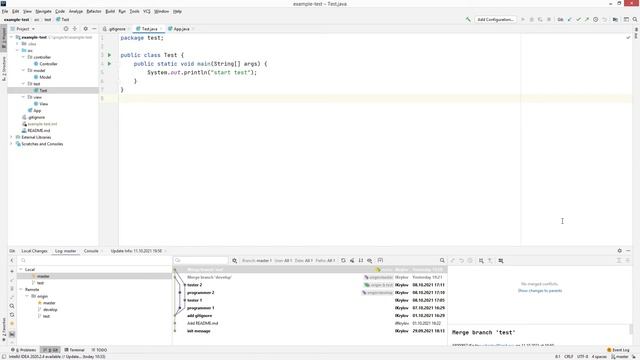The image size is (640, 360).
Task: Open the Build menu
Action: (110, 11)
